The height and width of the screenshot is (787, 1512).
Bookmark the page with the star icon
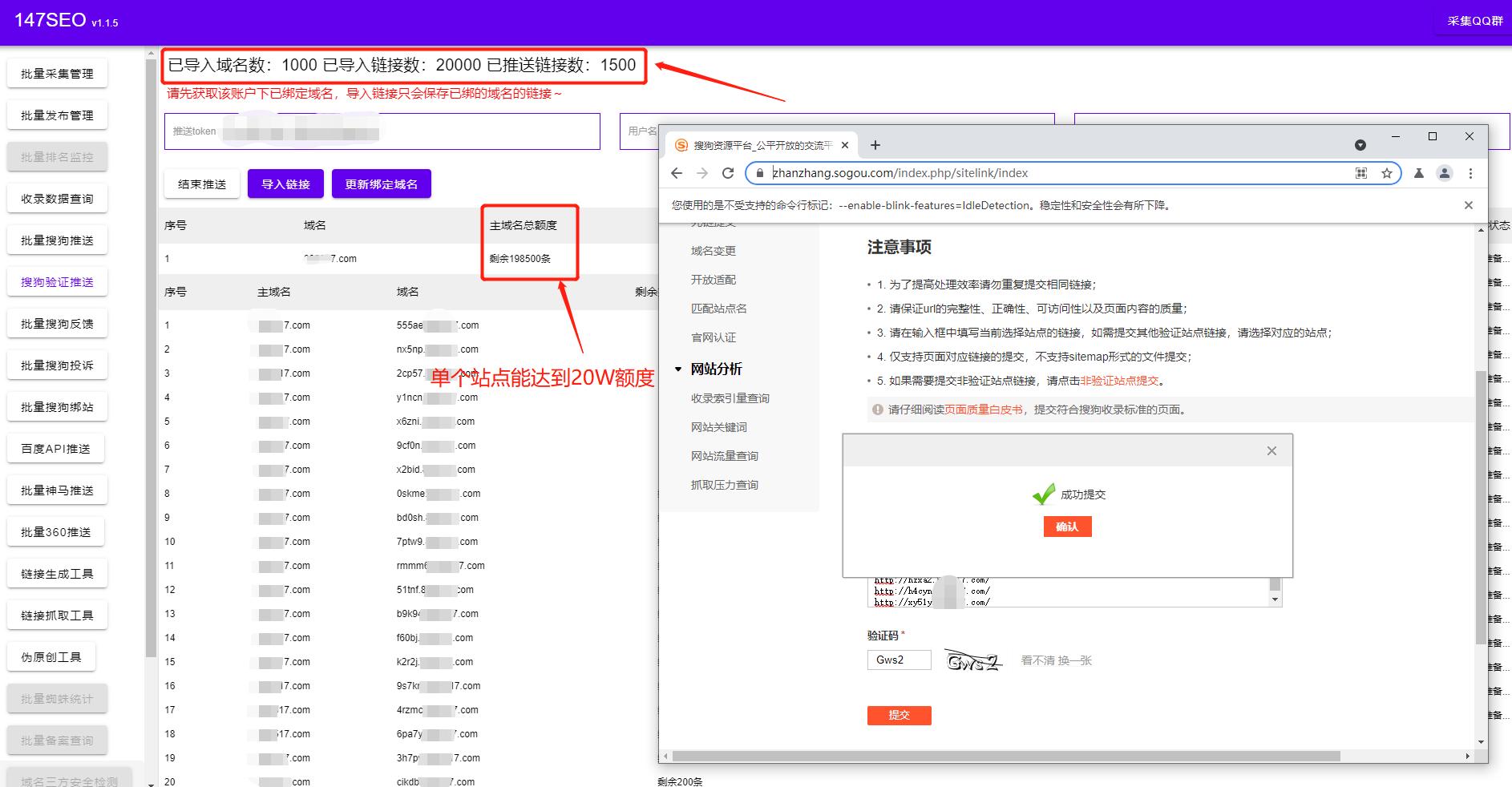(x=1386, y=172)
